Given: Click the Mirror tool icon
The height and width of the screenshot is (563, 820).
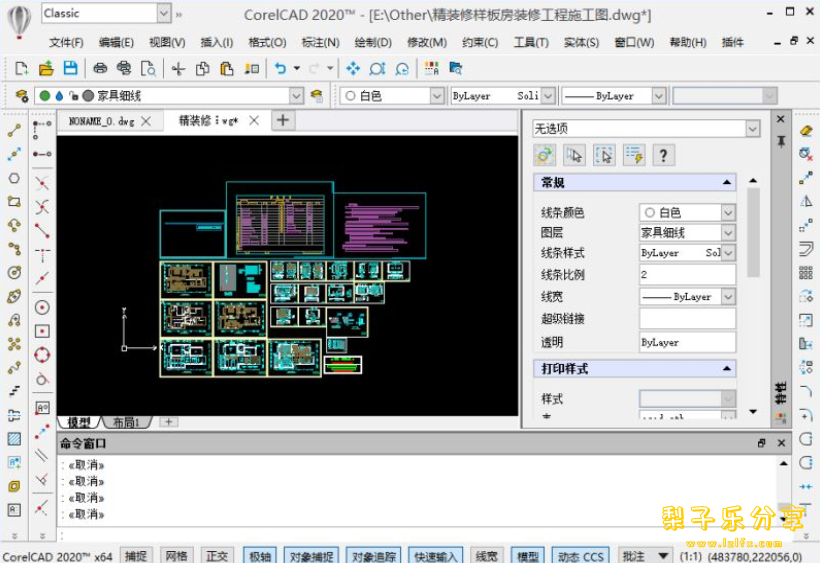Looking at the screenshot, I should pyautogui.click(x=806, y=201).
